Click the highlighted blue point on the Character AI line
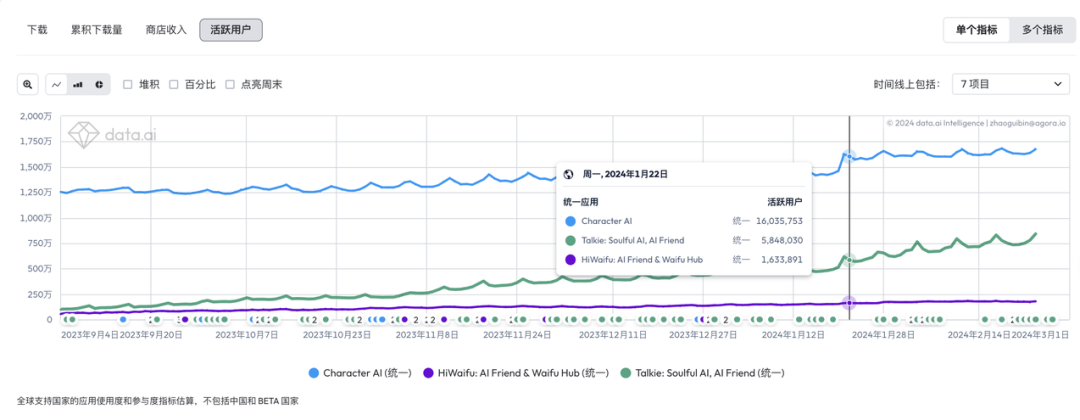 click(x=849, y=156)
